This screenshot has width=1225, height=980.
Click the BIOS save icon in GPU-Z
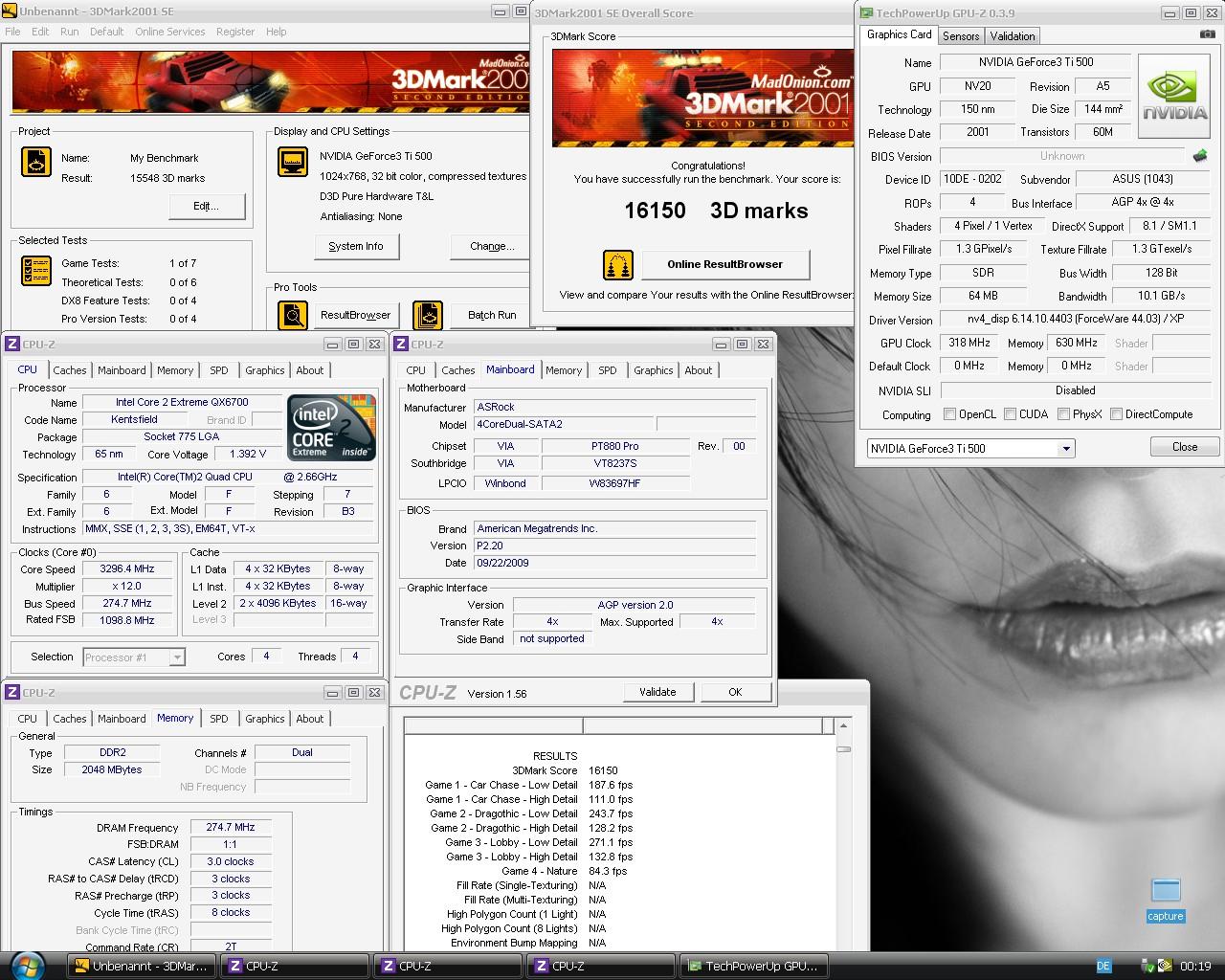1199,156
